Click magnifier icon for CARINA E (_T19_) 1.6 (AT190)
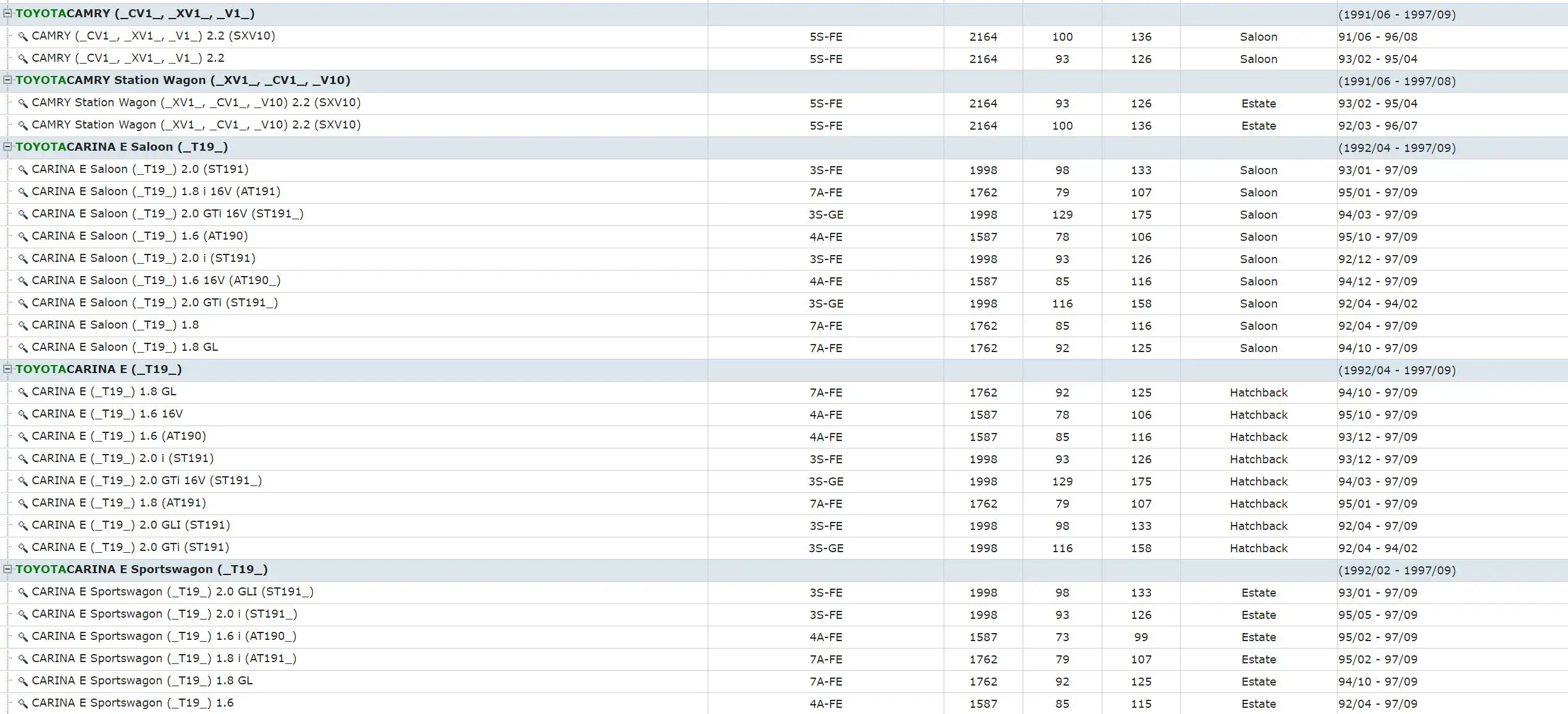Viewport: 1568px width, 714px height. (x=23, y=437)
